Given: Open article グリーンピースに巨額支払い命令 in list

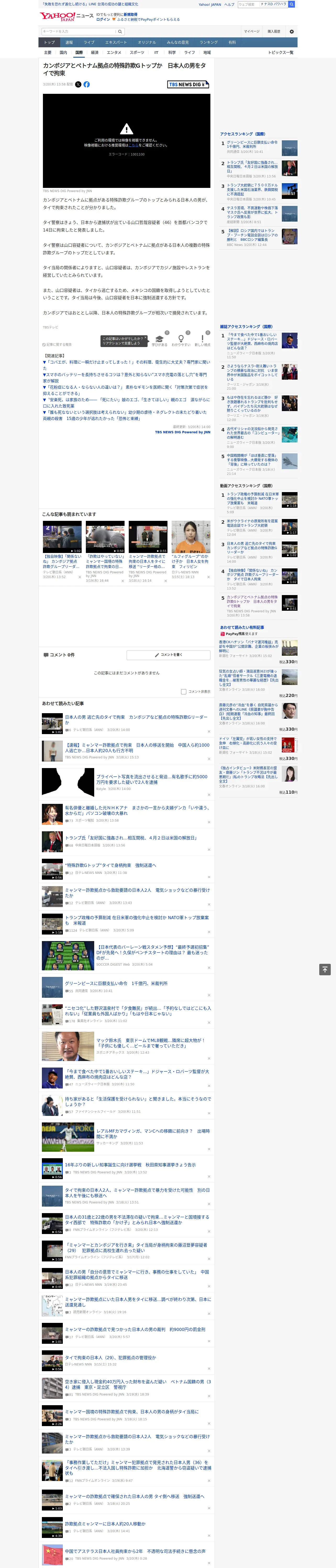Looking at the screenshot, I should [116, 984].
